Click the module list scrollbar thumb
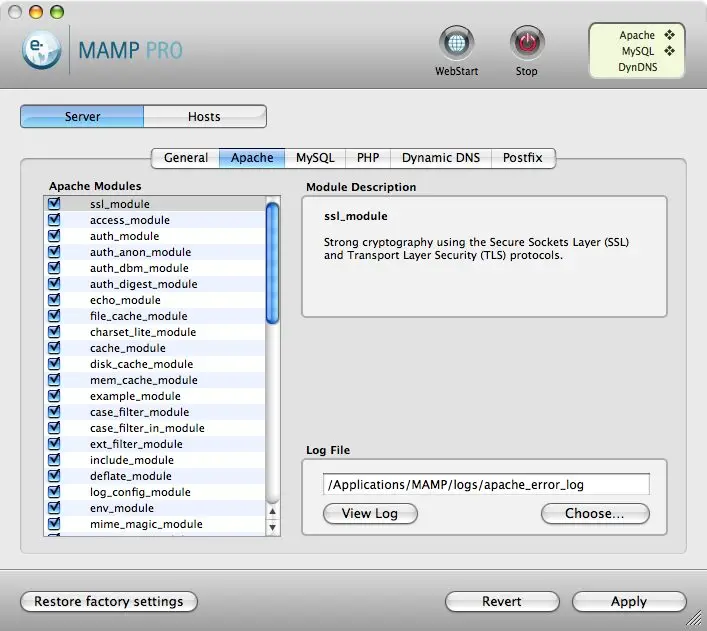This screenshot has width=707, height=631. coord(272,263)
